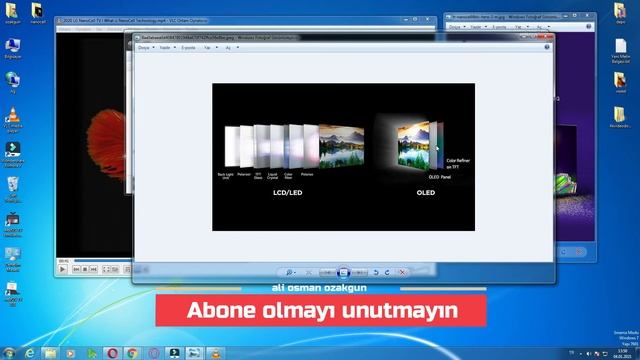The image size is (640, 360).
Task: Open extended settings in VLC
Action: click(115, 269)
